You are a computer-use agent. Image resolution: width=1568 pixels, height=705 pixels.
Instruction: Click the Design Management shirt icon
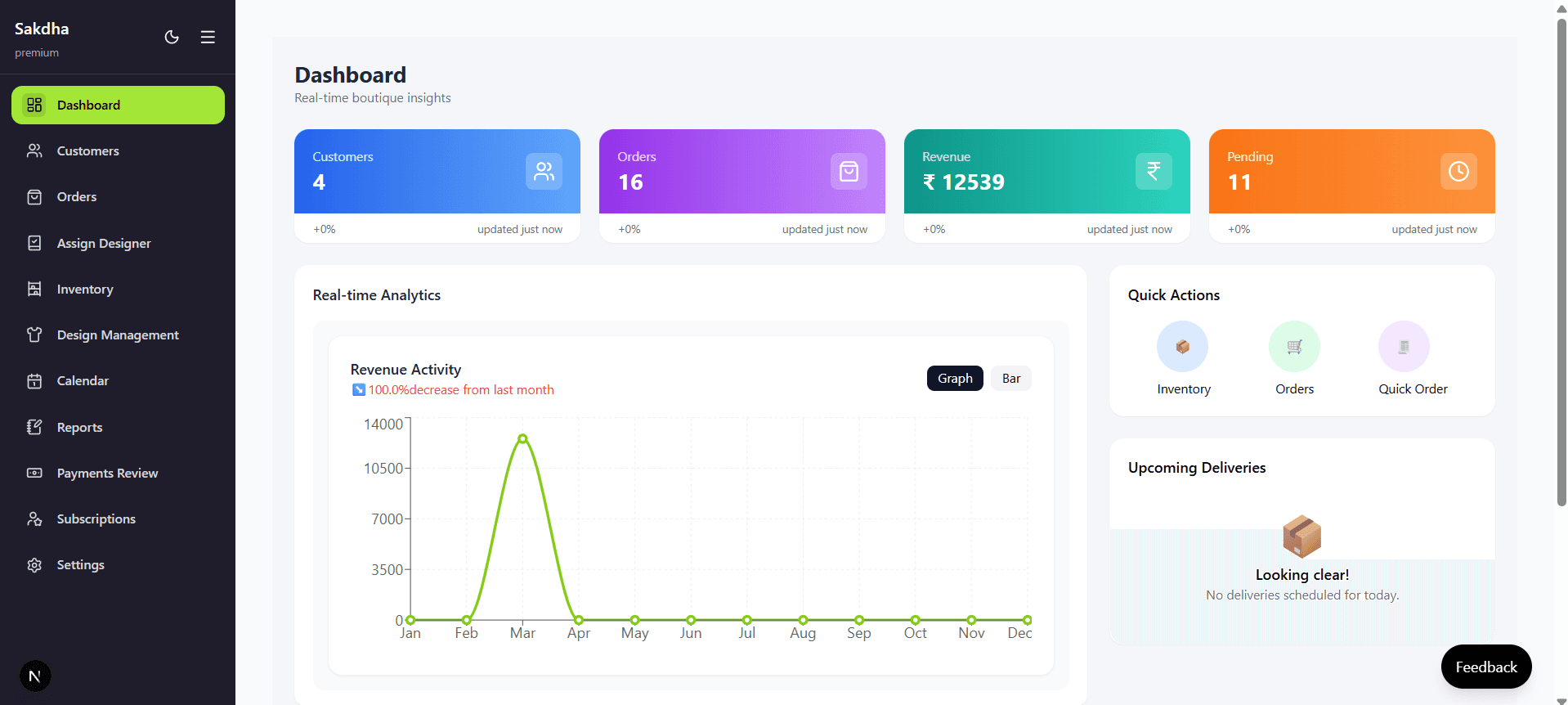point(34,335)
